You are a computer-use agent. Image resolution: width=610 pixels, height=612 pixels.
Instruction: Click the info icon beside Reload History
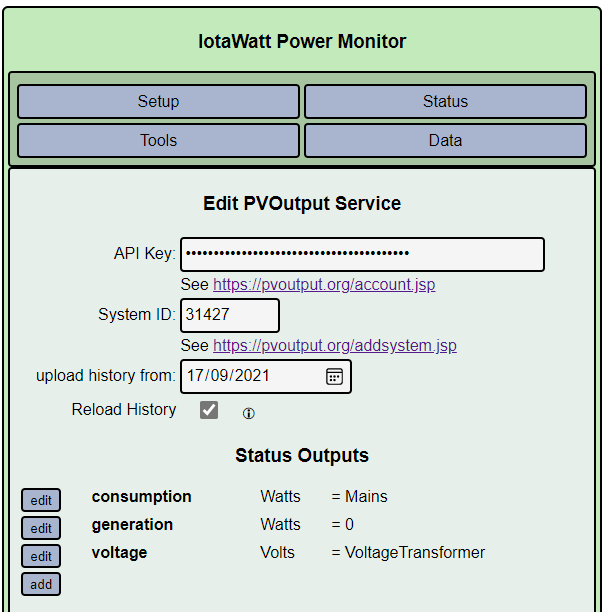[249, 413]
